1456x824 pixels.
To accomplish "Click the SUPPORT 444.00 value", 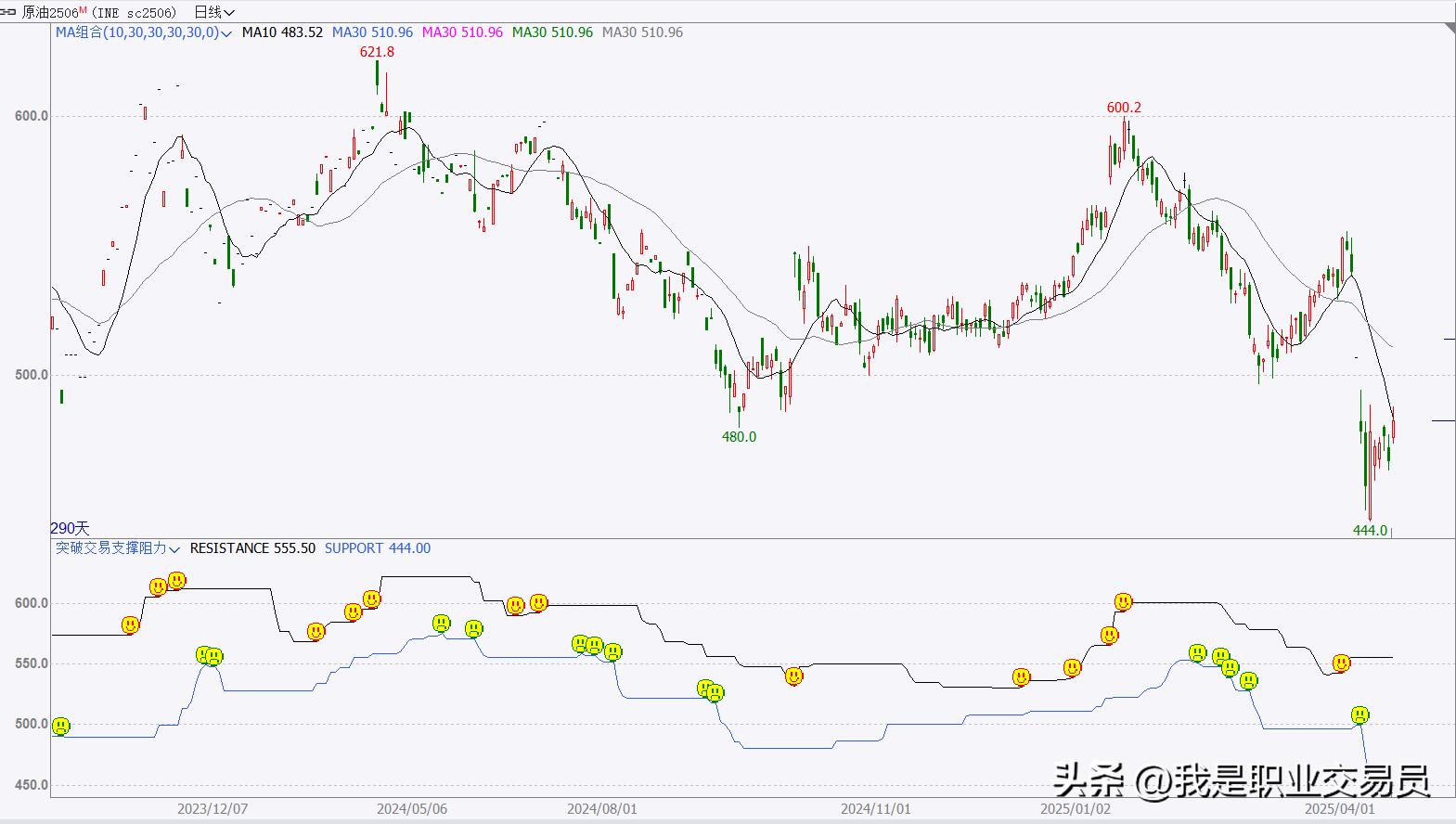I will (378, 548).
